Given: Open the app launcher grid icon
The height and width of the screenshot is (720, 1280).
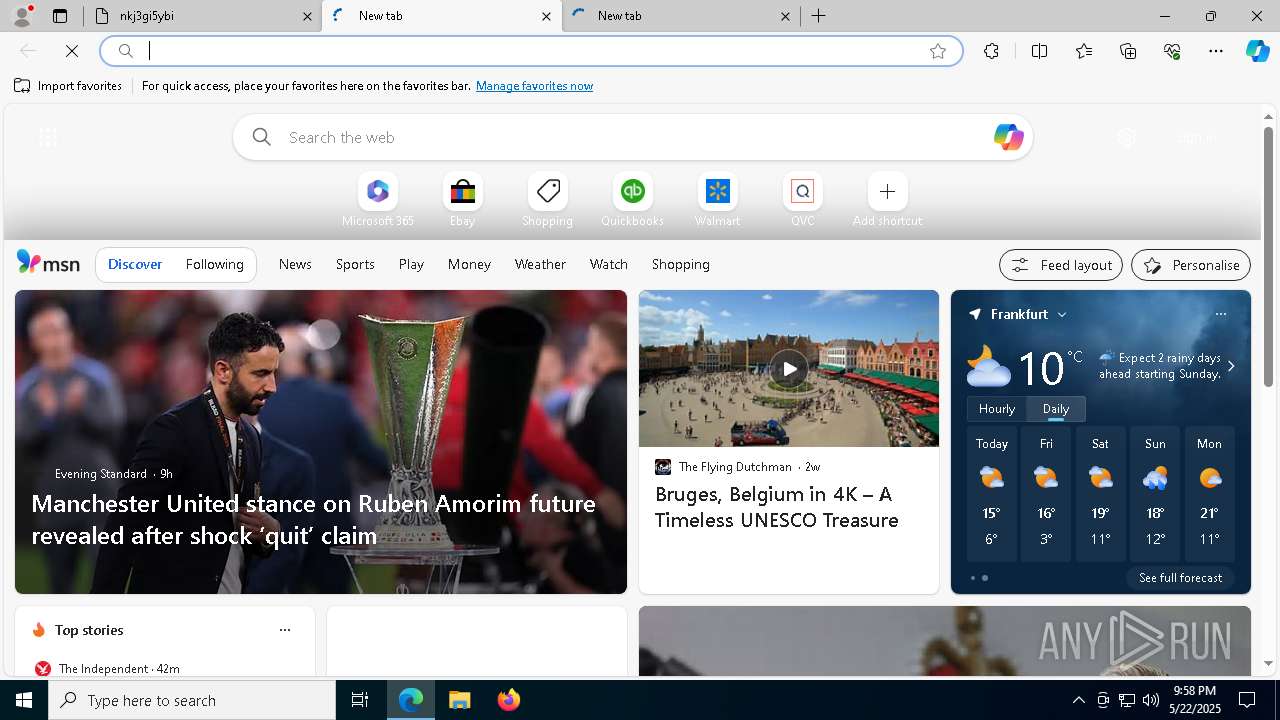Looking at the screenshot, I should [x=47, y=138].
